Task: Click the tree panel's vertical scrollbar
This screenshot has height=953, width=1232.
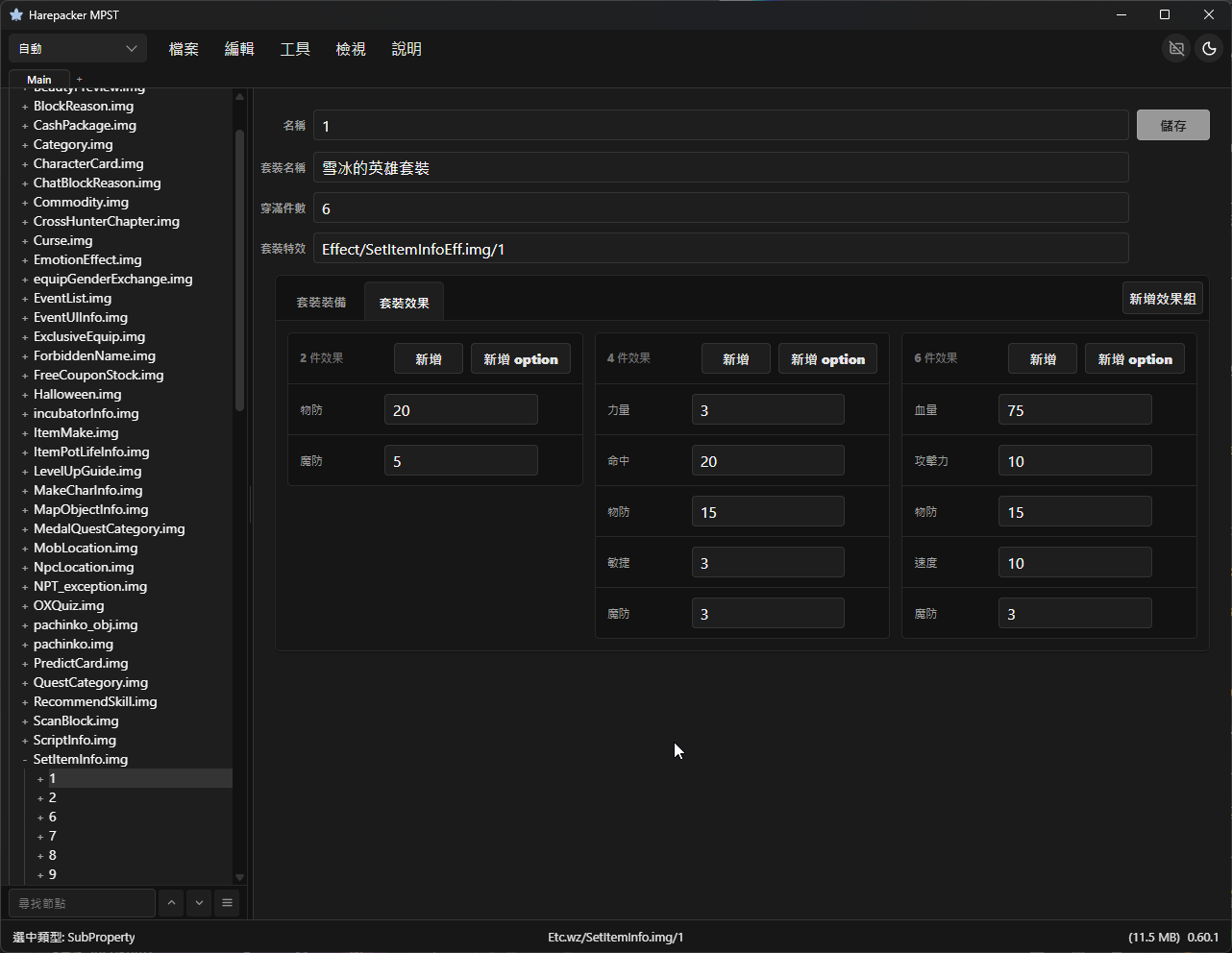Action: pos(240,269)
